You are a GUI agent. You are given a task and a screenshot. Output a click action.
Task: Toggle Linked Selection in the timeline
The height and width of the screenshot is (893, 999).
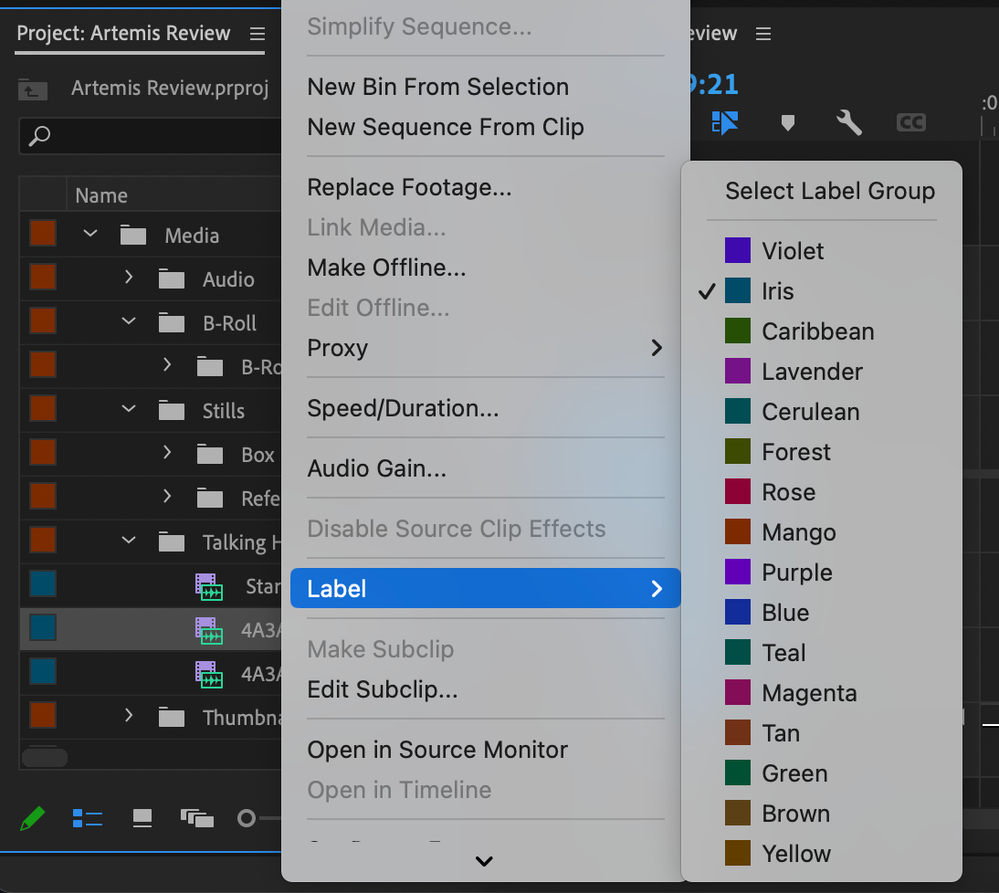pyautogui.click(x=725, y=122)
